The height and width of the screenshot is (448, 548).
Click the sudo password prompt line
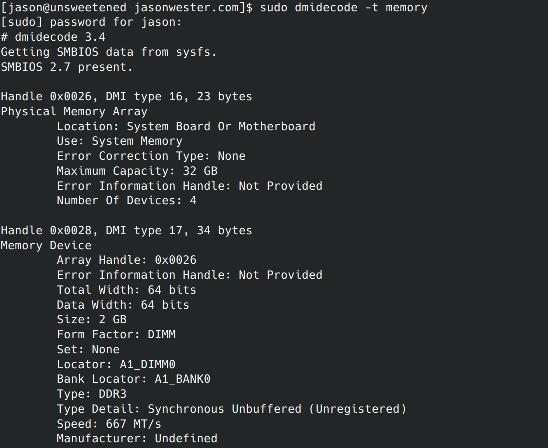point(92,22)
